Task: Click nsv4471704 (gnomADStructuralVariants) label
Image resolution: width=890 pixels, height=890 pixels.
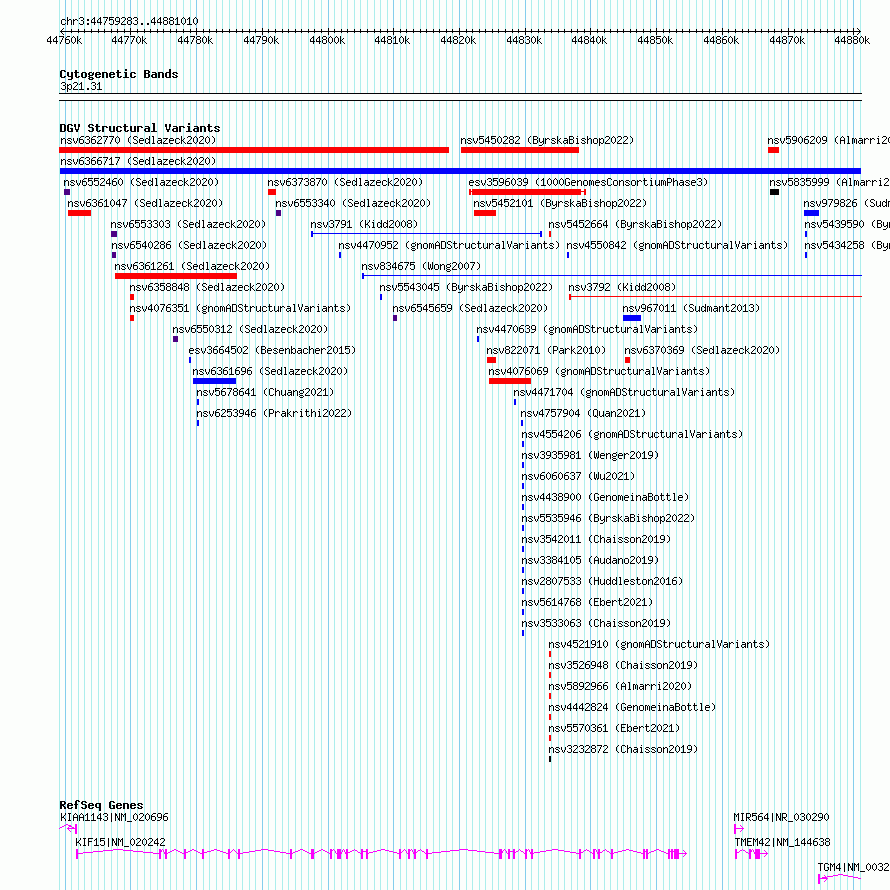Action: click(624, 392)
